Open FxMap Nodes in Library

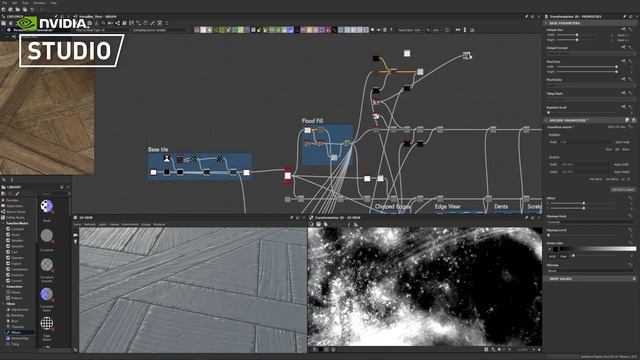pos(15,218)
